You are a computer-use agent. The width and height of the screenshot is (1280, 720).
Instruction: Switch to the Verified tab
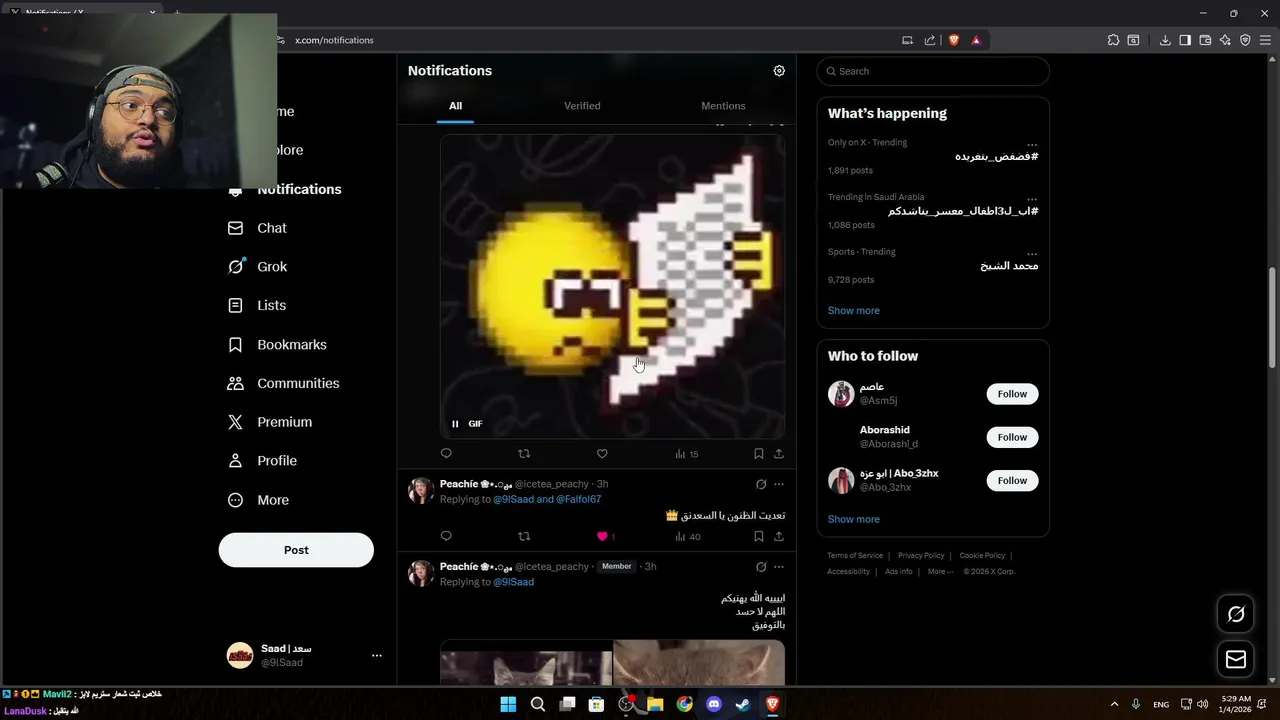pyautogui.click(x=582, y=106)
